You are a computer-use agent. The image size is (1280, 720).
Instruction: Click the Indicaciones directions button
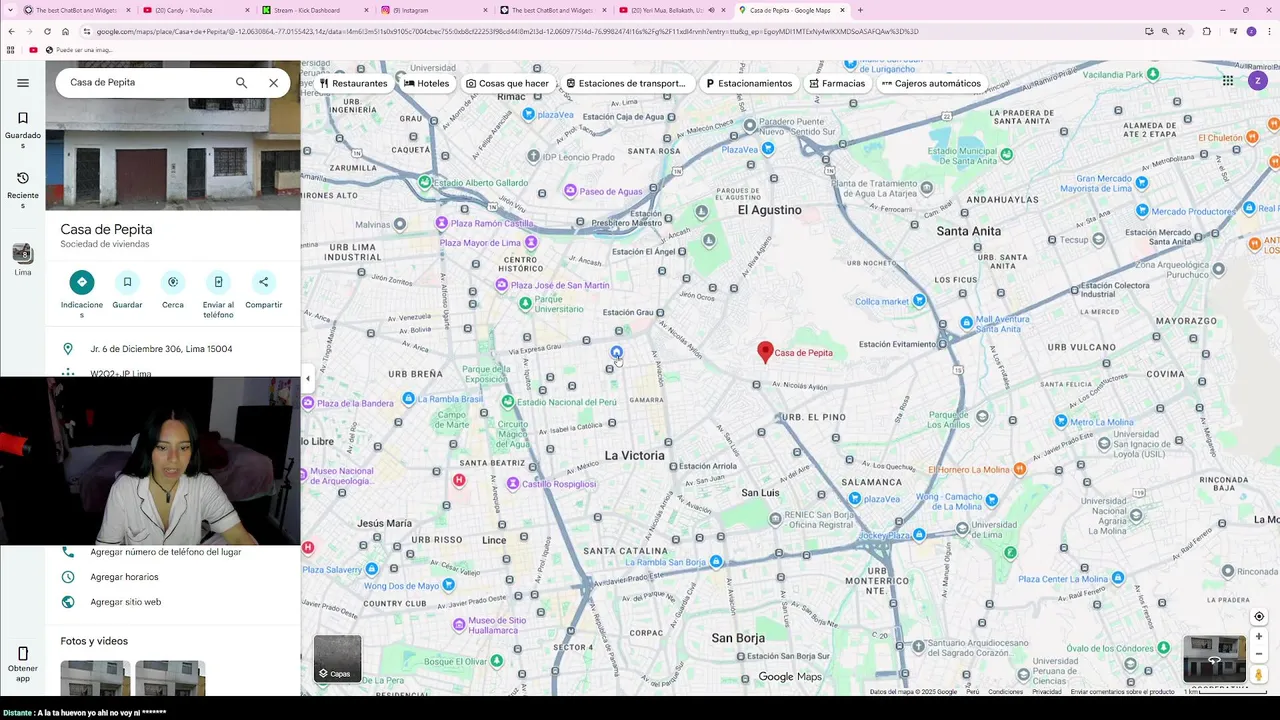pyautogui.click(x=82, y=282)
